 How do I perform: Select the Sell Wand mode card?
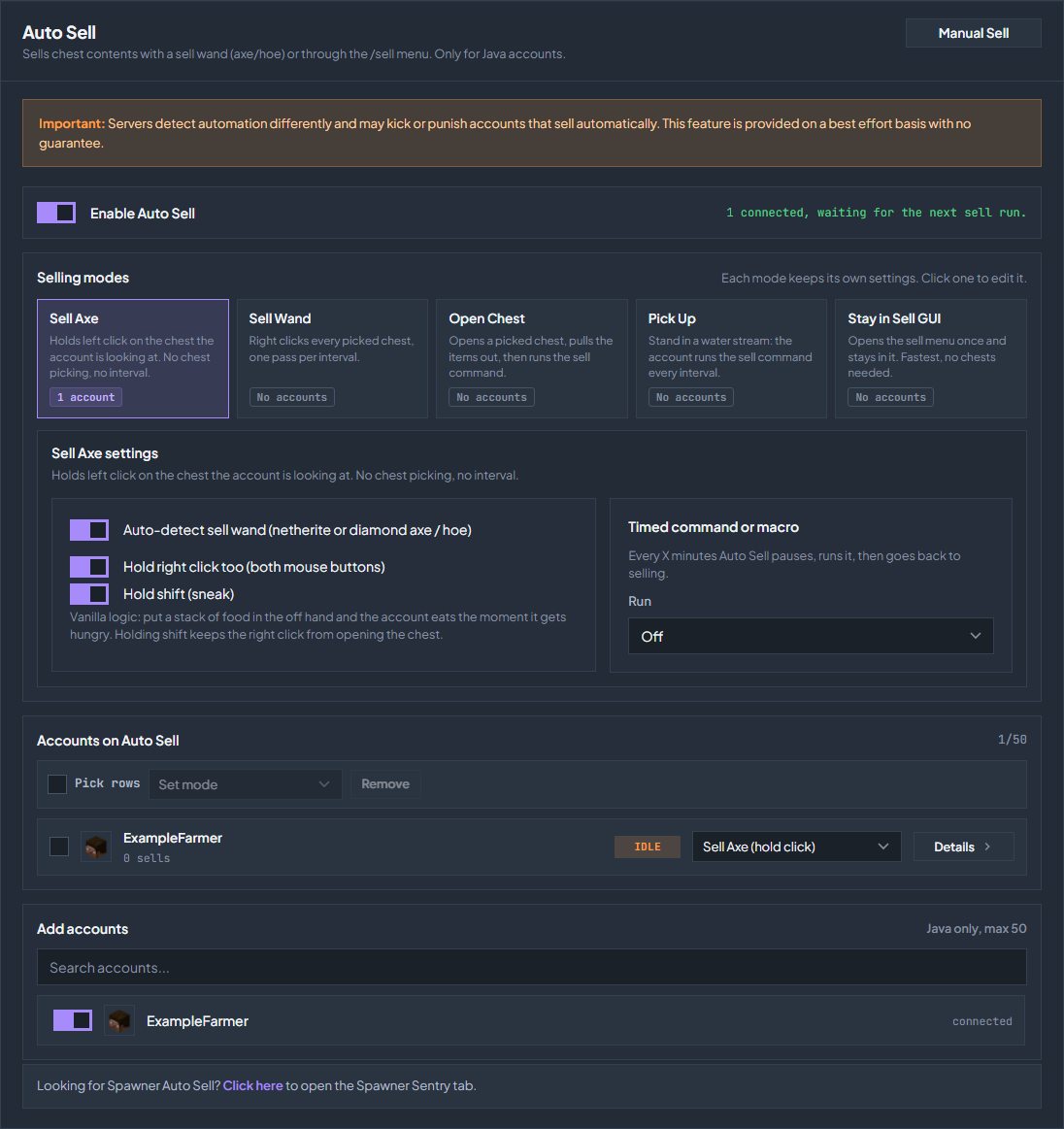[x=333, y=358]
